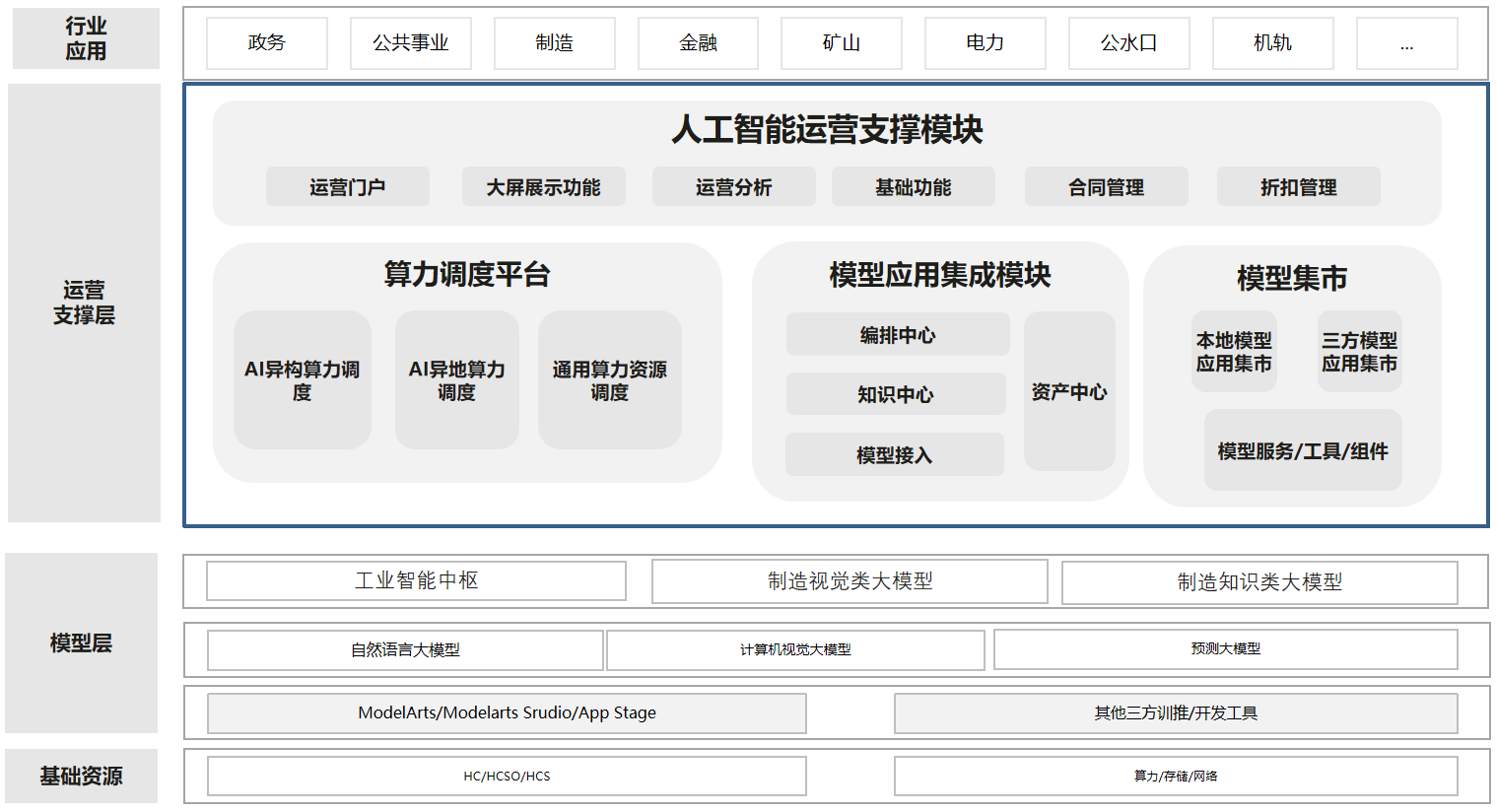The height and width of the screenshot is (812, 1496).
Task: Click the 模型接入 block
Action: (894, 455)
